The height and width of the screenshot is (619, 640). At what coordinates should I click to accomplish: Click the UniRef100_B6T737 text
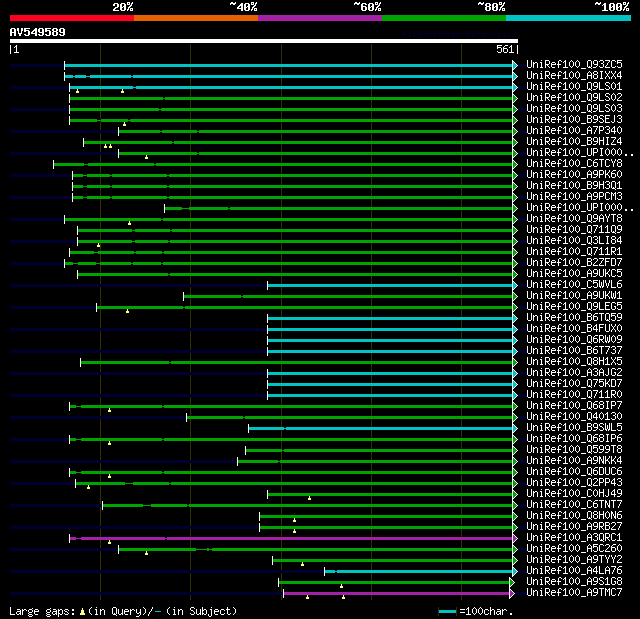coord(574,351)
